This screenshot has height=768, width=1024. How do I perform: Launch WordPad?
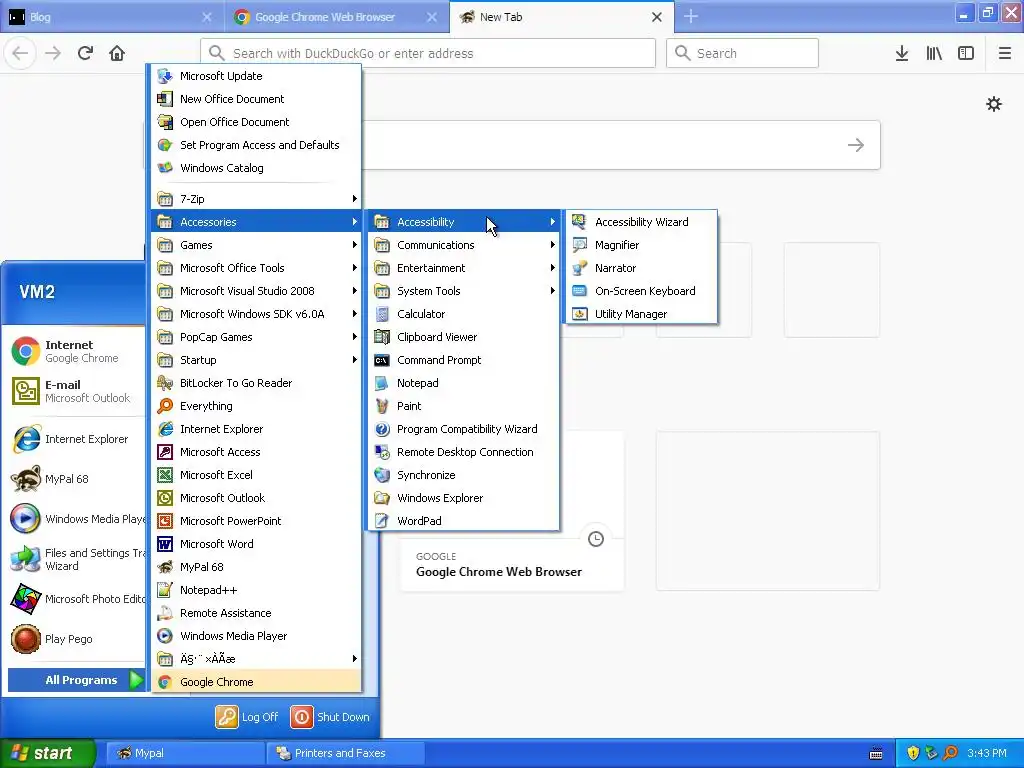[464, 520]
